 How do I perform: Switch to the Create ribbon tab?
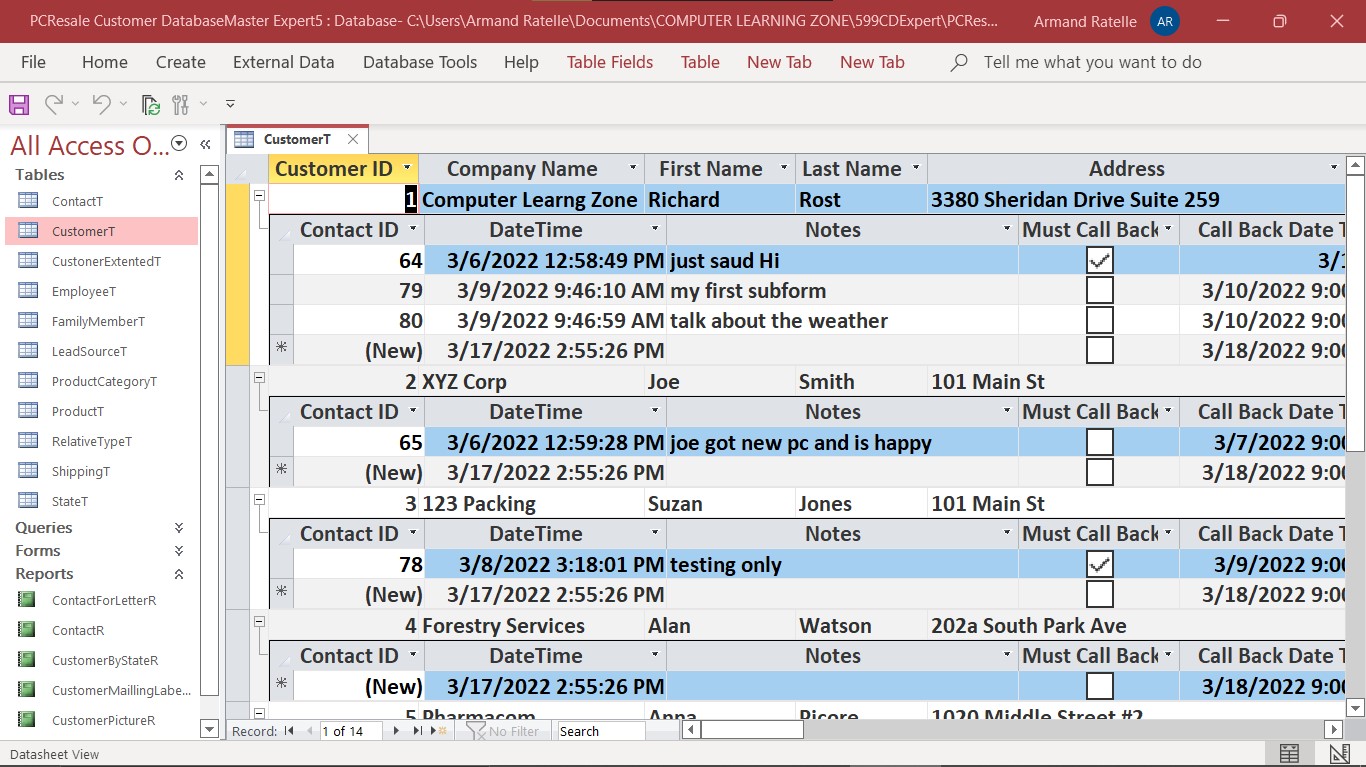pos(180,62)
